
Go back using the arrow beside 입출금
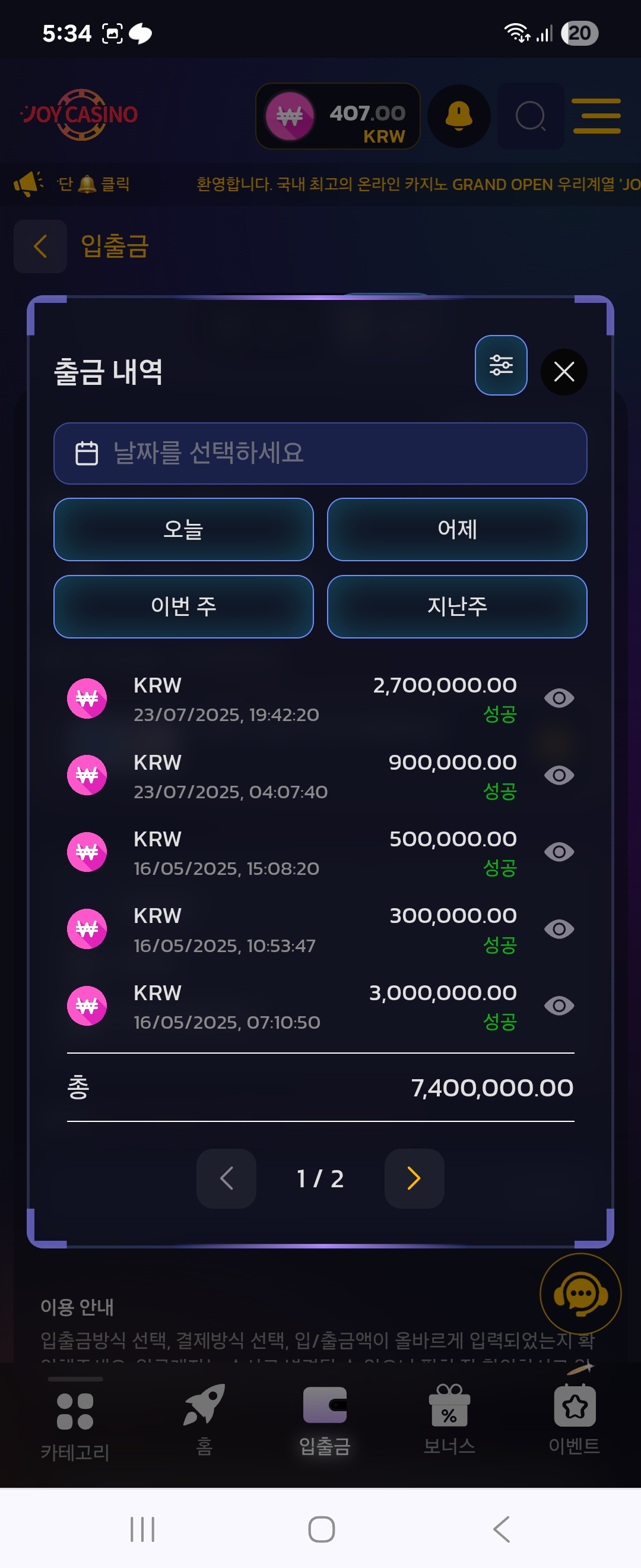[40, 246]
